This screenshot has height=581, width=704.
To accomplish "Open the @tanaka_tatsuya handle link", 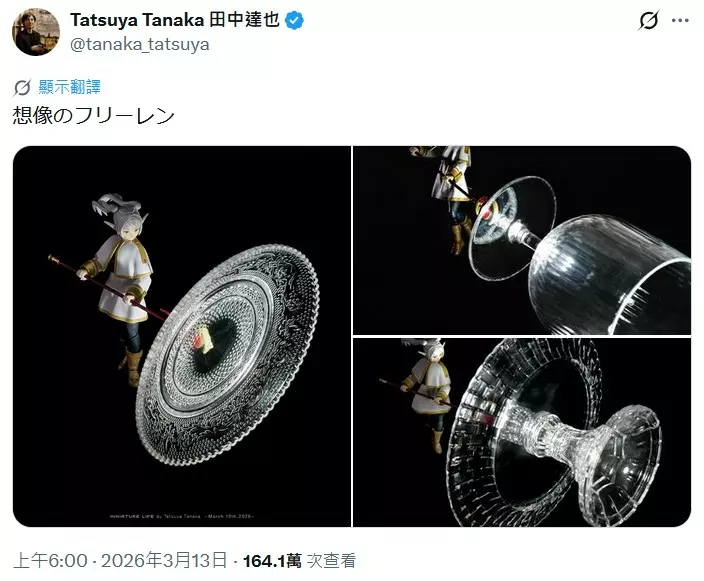I will tap(140, 44).
